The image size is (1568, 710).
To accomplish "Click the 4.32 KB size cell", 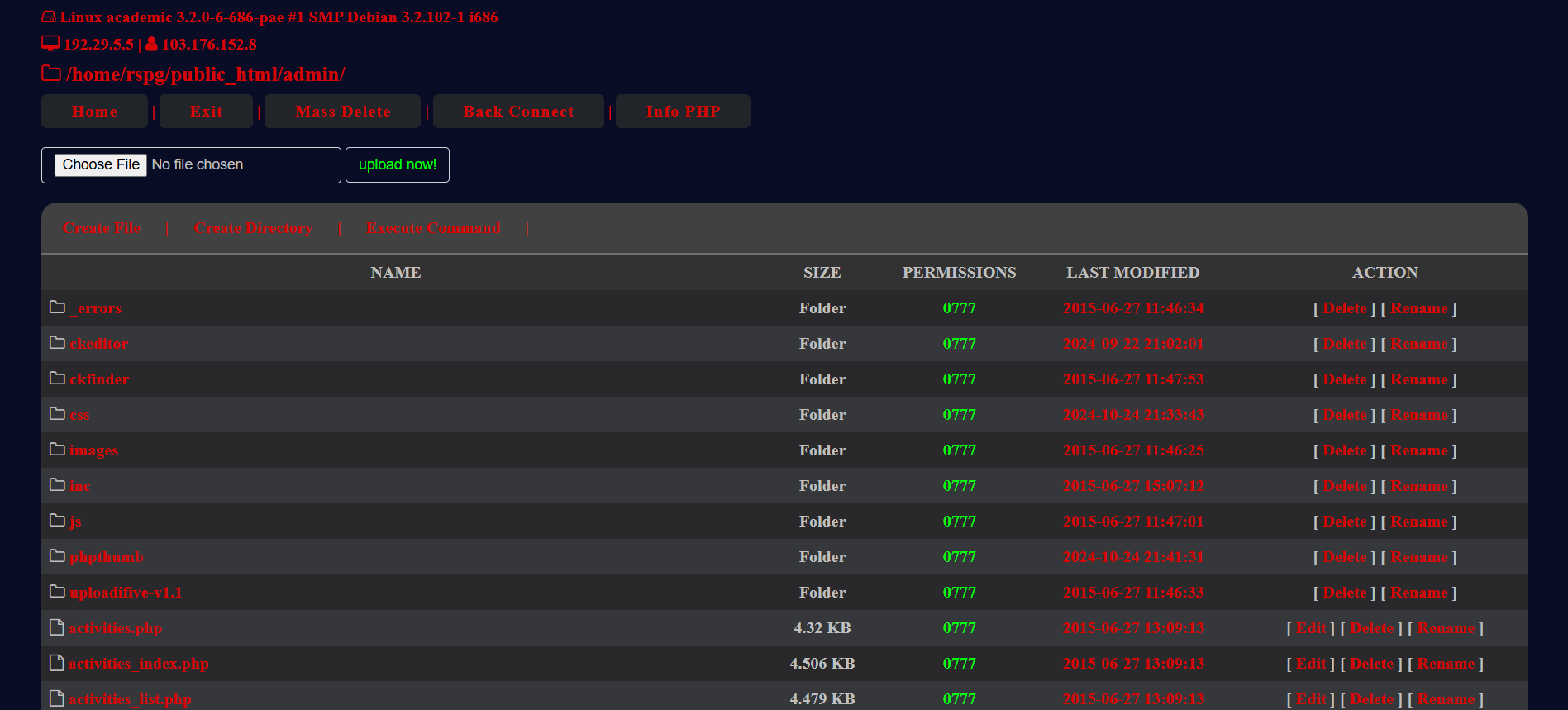I will pos(822,628).
